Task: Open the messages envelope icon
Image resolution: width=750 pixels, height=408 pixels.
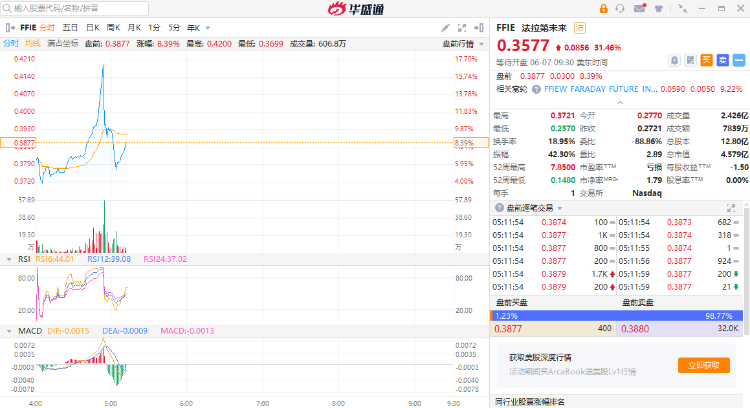Action: [638, 8]
